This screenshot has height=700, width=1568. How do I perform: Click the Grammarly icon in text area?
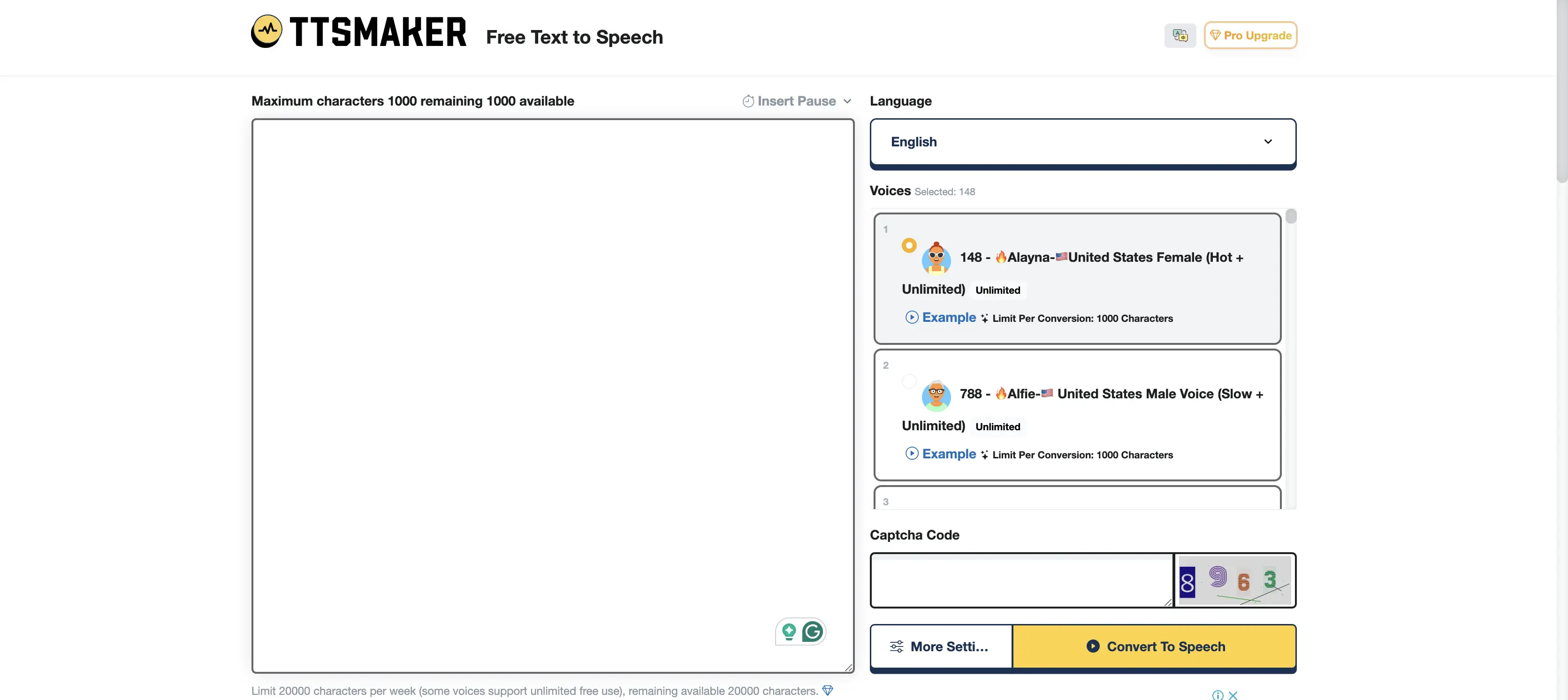pyautogui.click(x=813, y=631)
